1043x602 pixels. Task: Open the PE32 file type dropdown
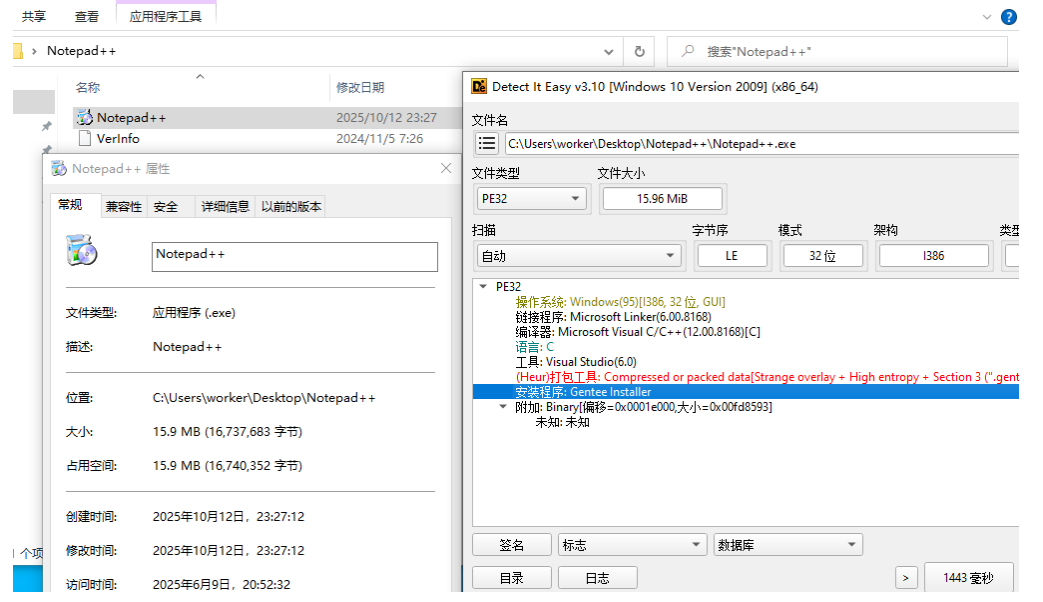click(531, 199)
